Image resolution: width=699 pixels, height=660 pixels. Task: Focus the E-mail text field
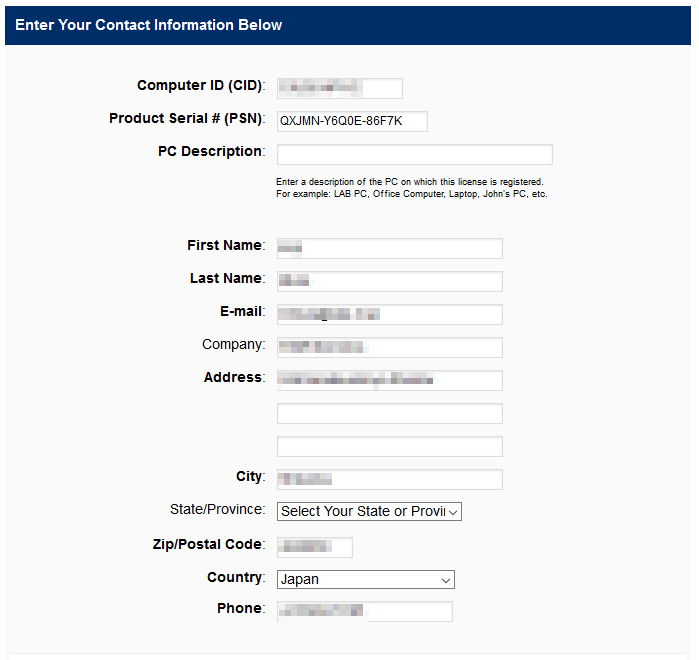tap(389, 314)
